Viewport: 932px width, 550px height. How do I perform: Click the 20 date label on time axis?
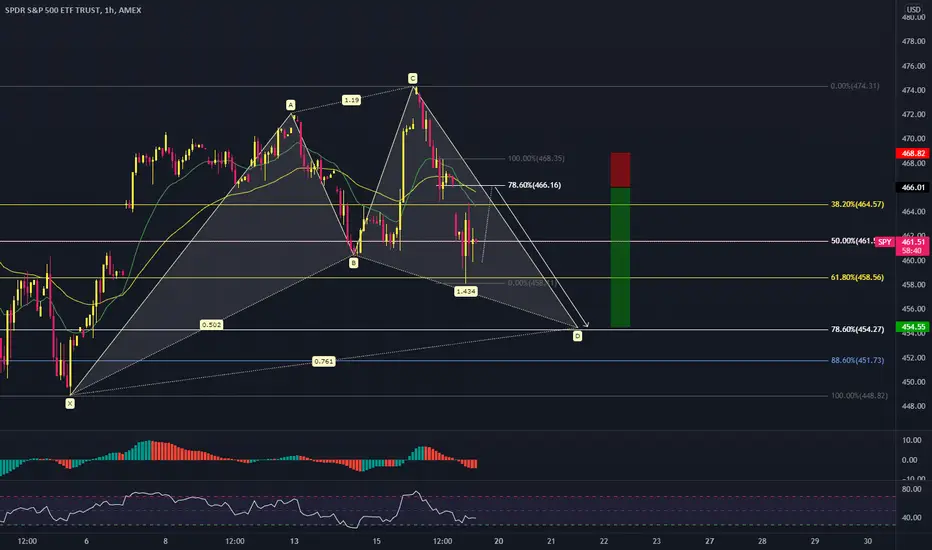(499, 541)
